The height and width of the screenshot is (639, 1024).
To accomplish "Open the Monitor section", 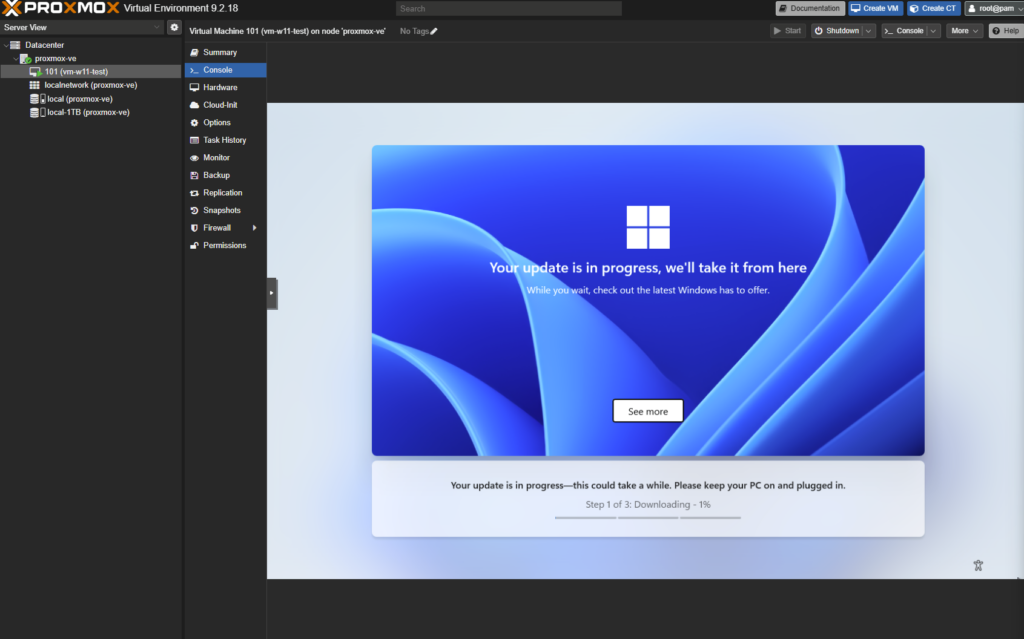I will tap(225, 158).
